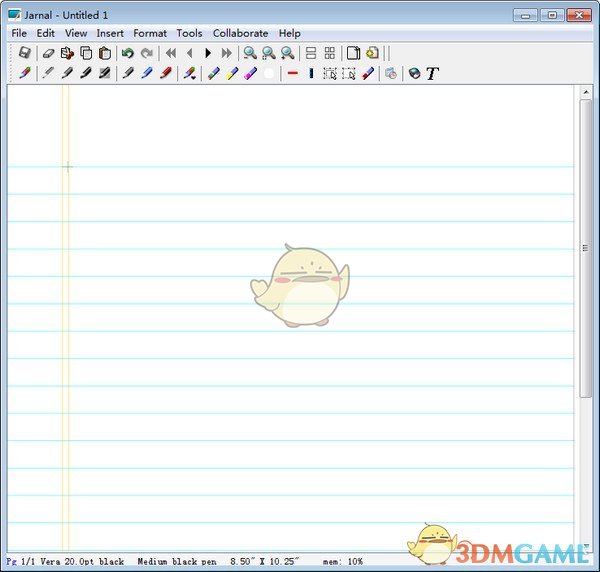Image resolution: width=600 pixels, height=572 pixels.
Task: Open the Help menu
Action: [x=290, y=33]
